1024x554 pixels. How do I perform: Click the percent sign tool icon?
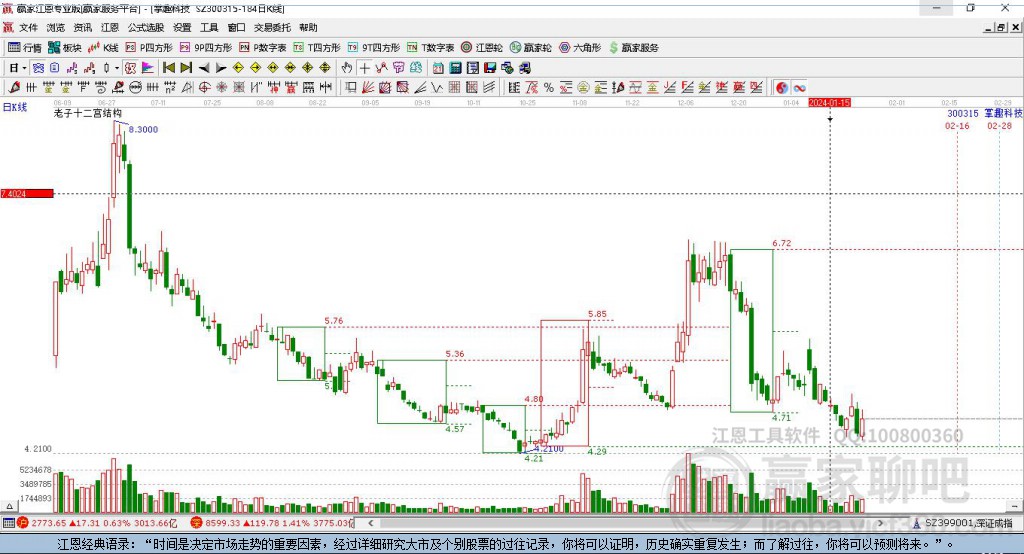tap(549, 88)
